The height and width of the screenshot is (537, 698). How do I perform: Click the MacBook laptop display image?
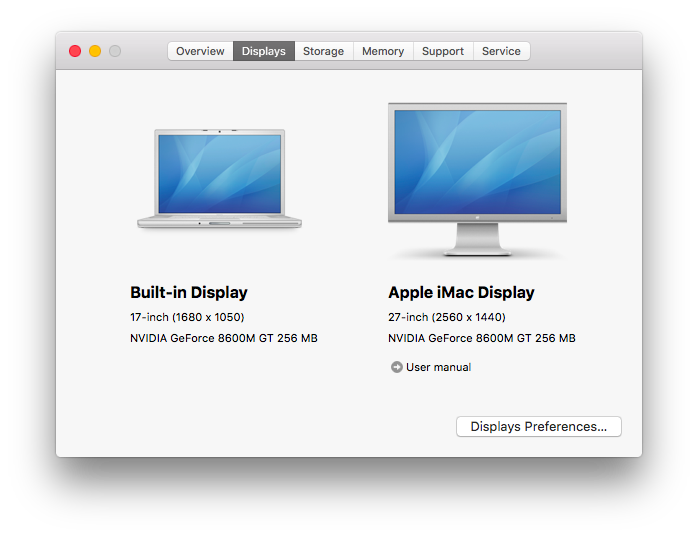[x=219, y=179]
